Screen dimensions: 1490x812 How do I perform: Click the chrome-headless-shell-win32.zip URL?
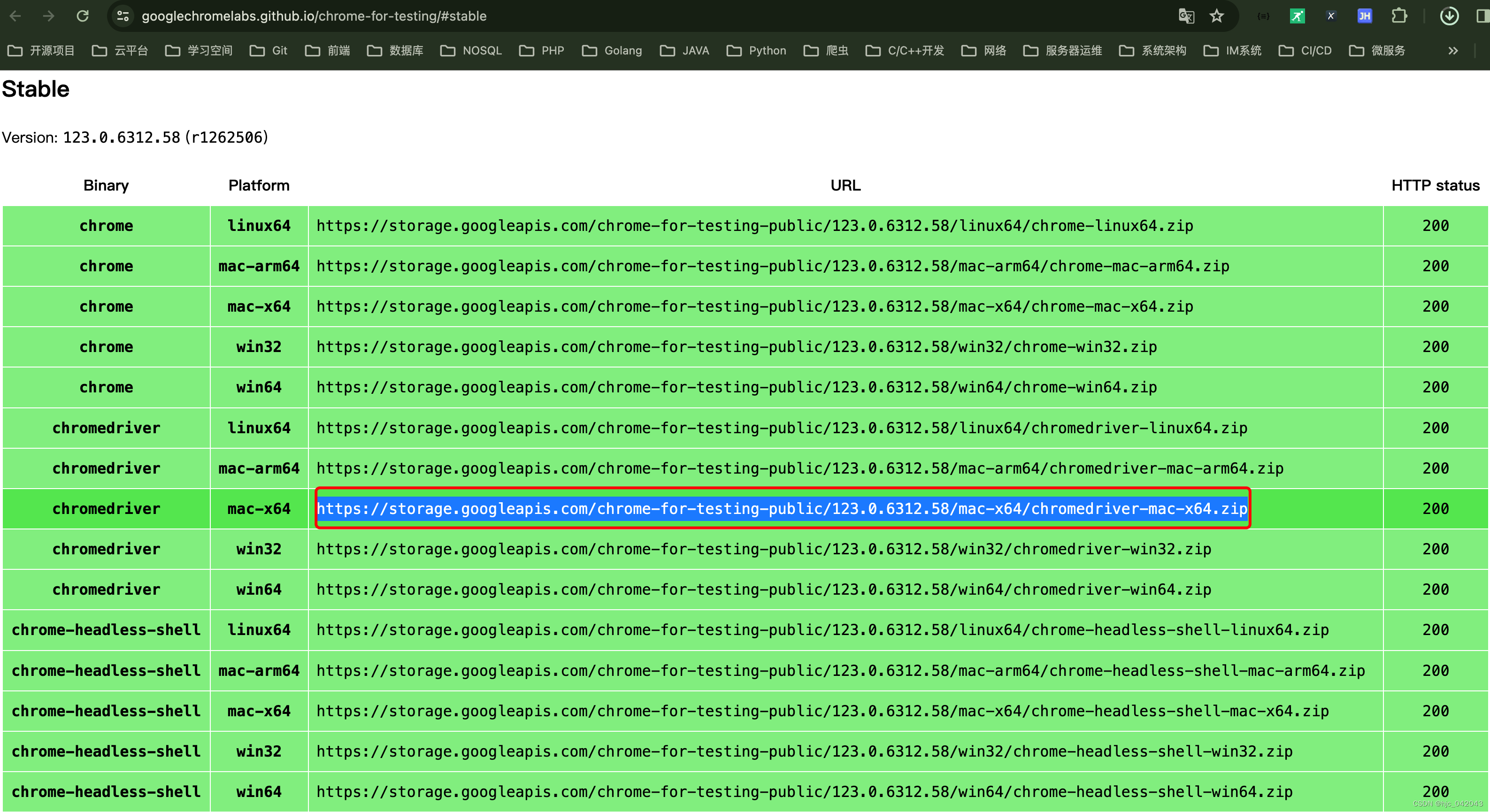pos(805,751)
